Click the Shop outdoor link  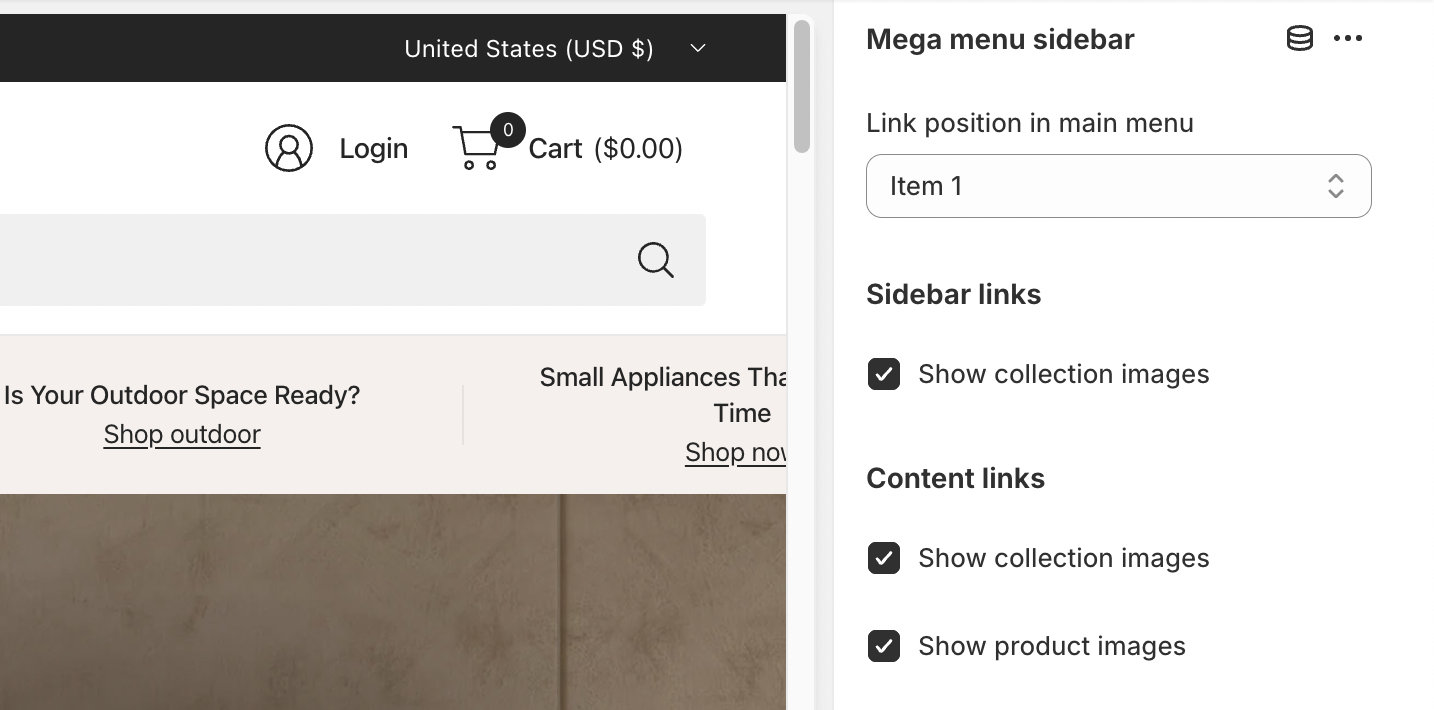[182, 434]
